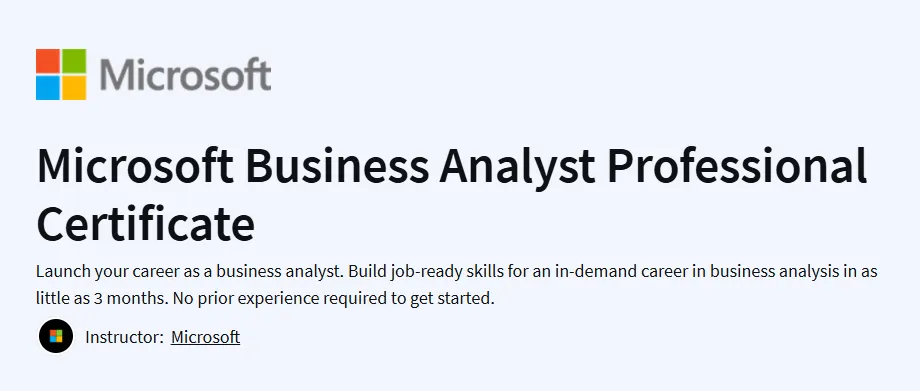920x391 pixels.
Task: Click the word 'Certificate' in the title
Action: click(146, 225)
